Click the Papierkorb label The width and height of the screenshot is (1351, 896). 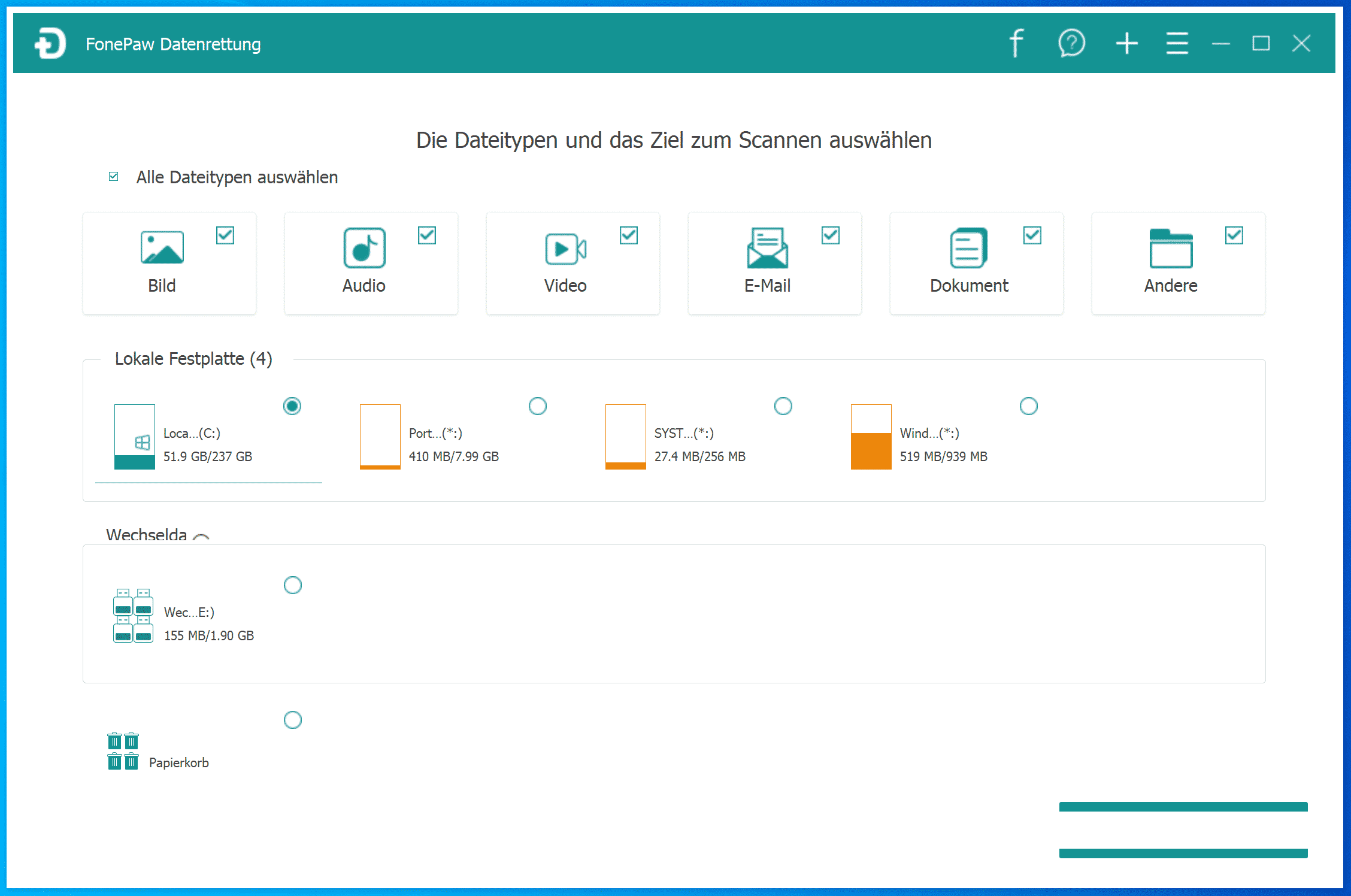[179, 762]
